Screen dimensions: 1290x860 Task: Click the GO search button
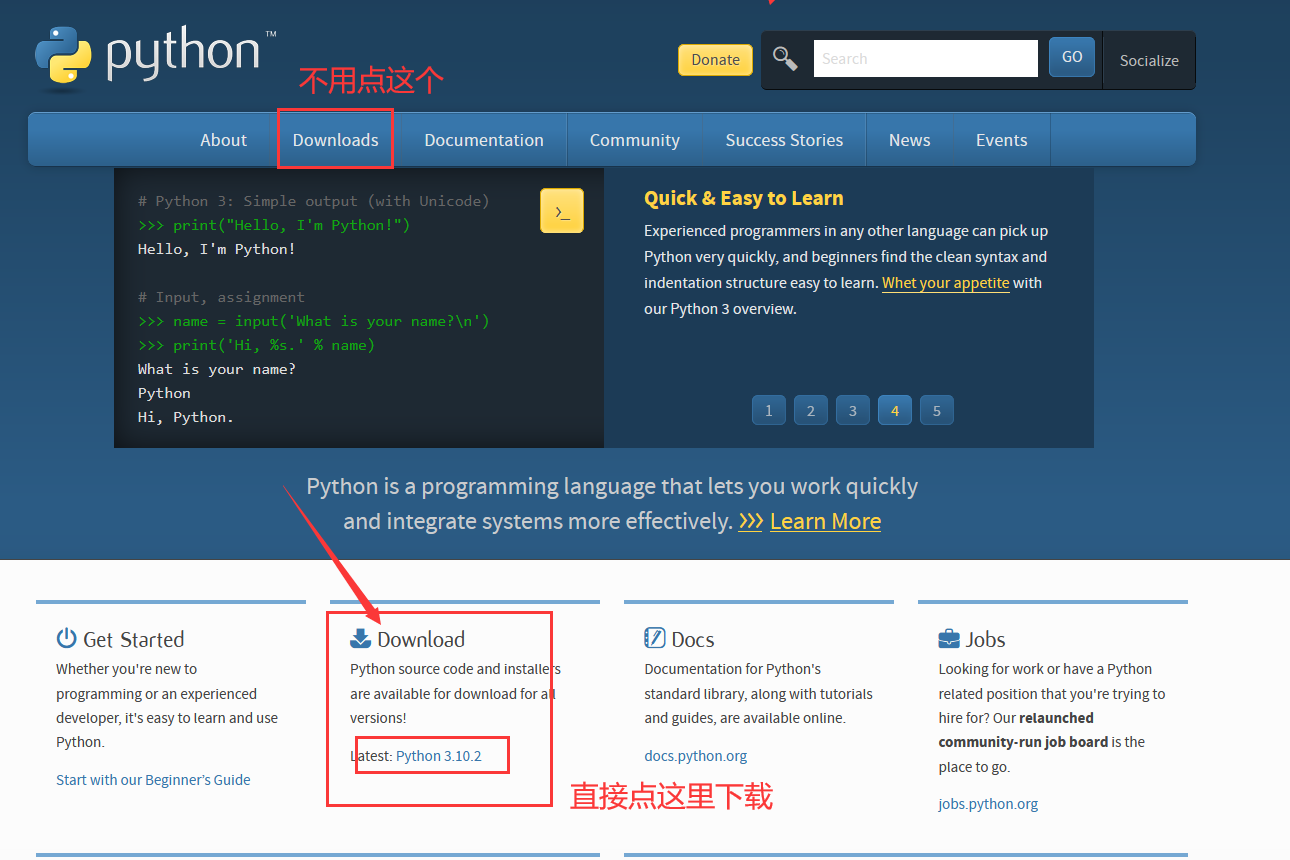point(1072,57)
